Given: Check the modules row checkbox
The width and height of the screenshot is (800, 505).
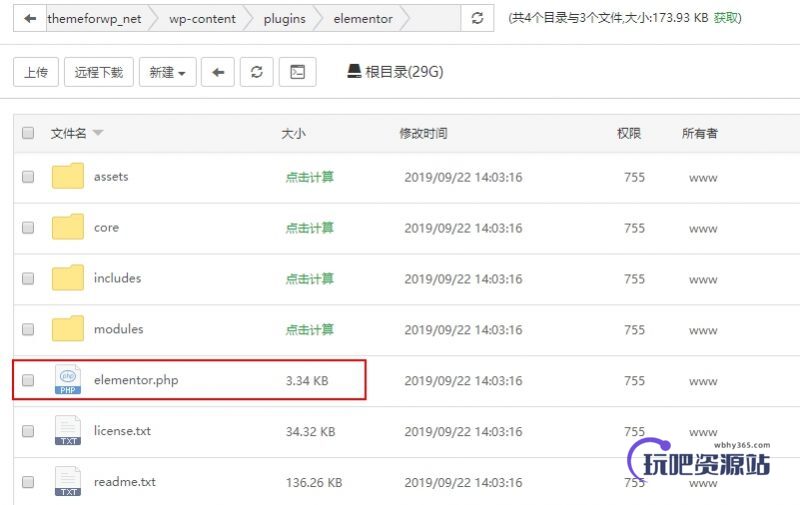Looking at the screenshot, I should point(28,329).
